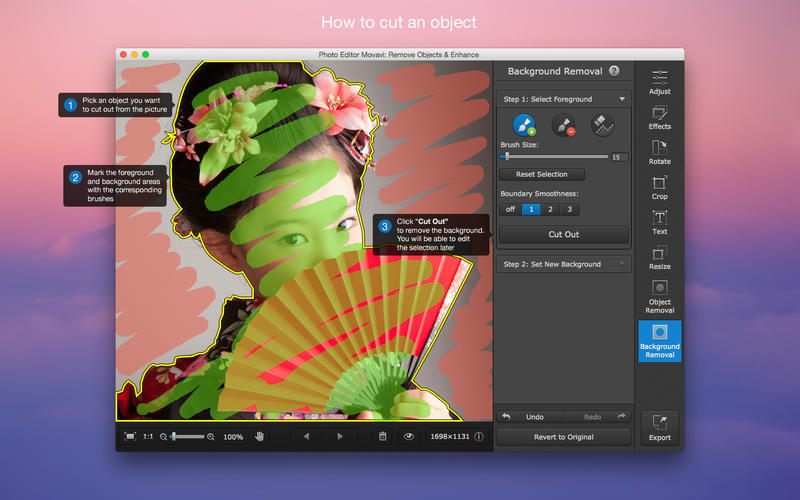Show image info next to dimensions
This screenshot has height=500, width=800.
478,436
